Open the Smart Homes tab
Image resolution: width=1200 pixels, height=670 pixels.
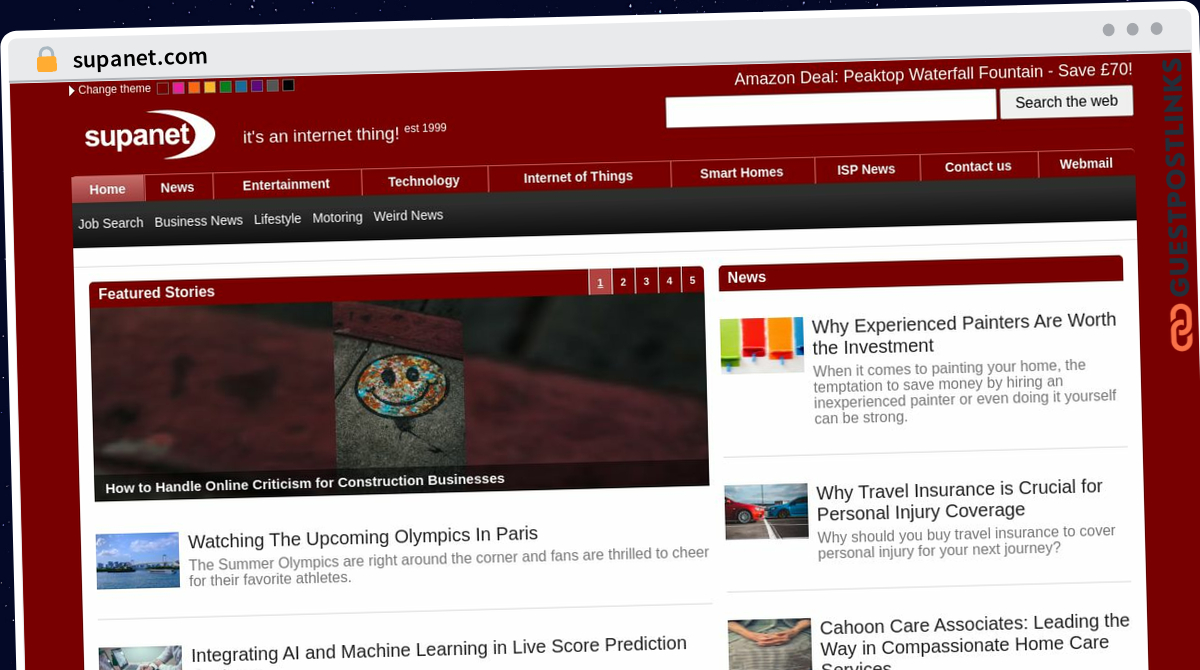click(x=741, y=172)
